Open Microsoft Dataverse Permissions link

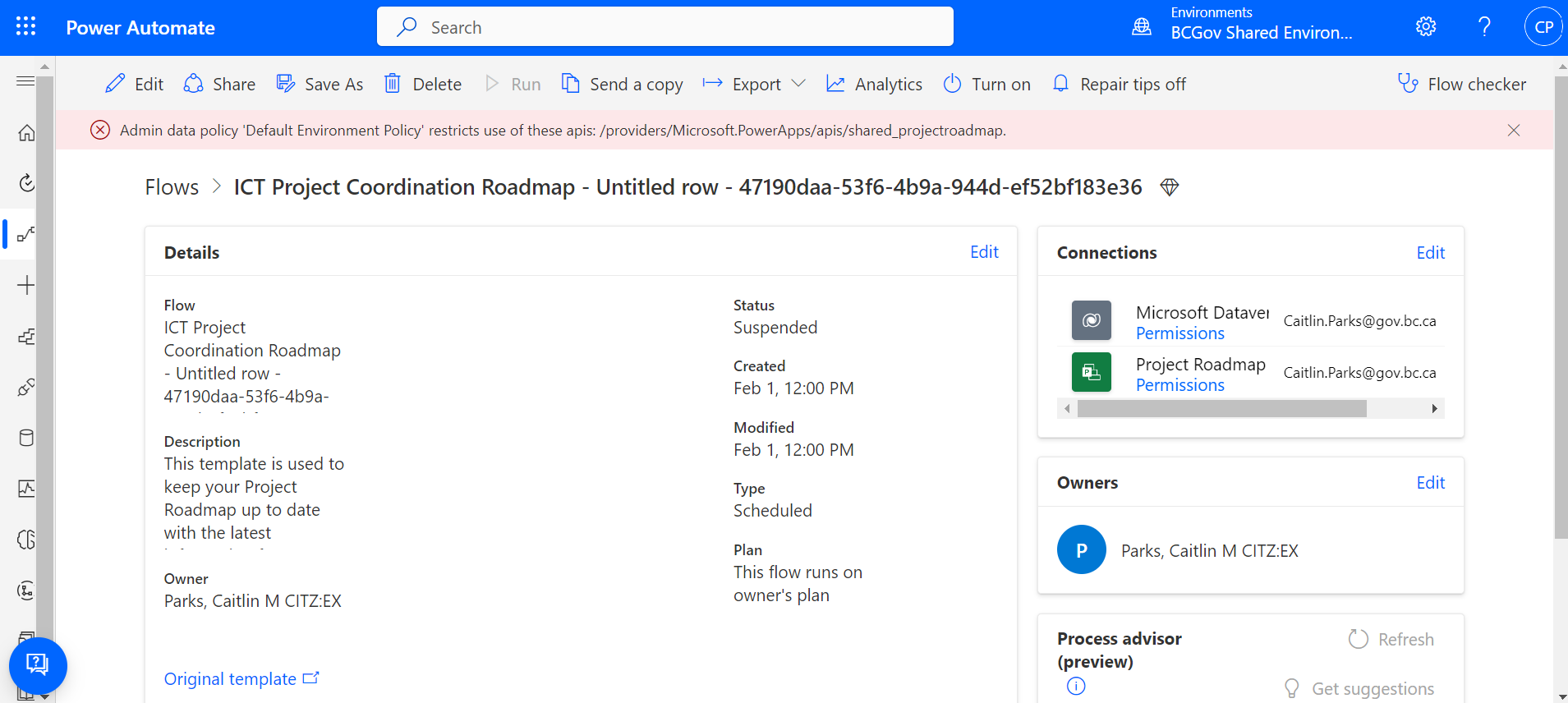point(1179,333)
